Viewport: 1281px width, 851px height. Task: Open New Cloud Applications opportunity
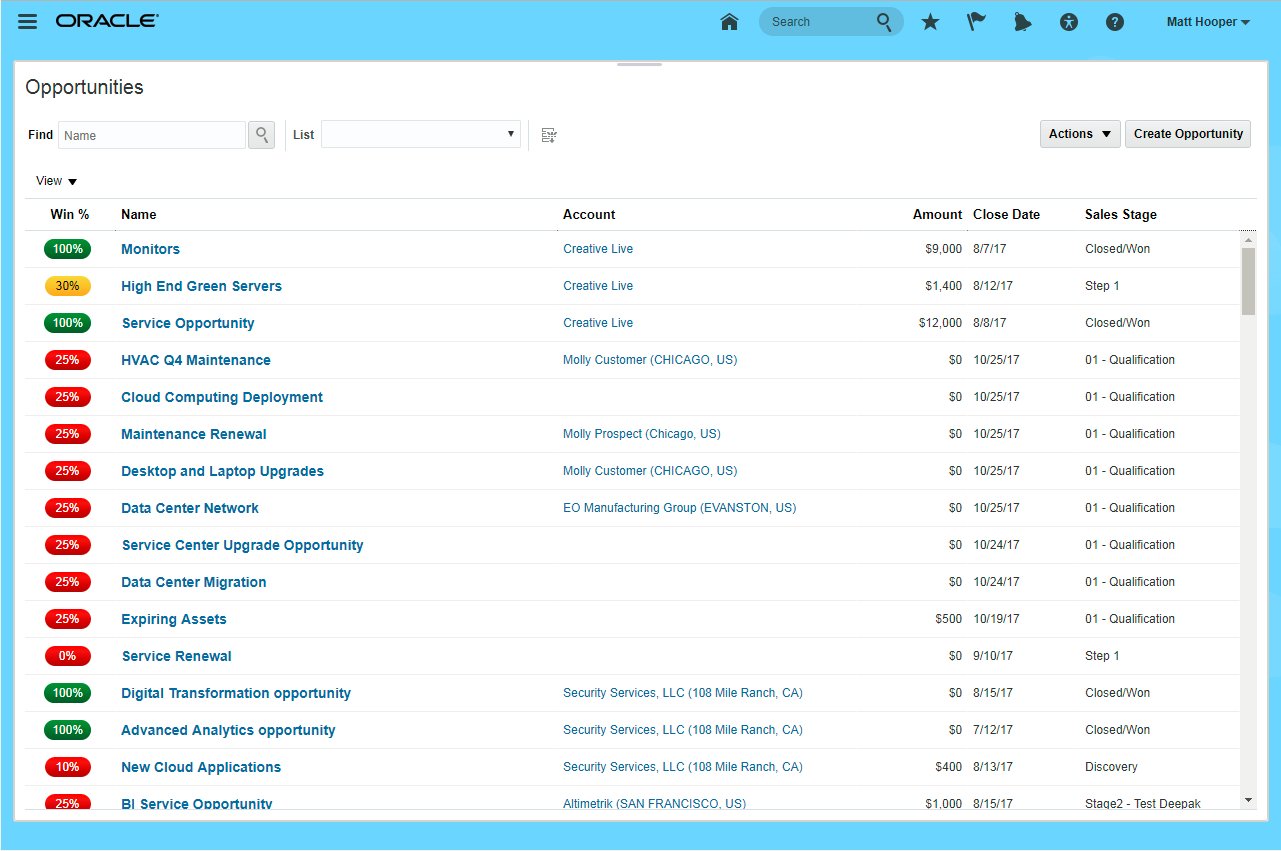coord(201,767)
